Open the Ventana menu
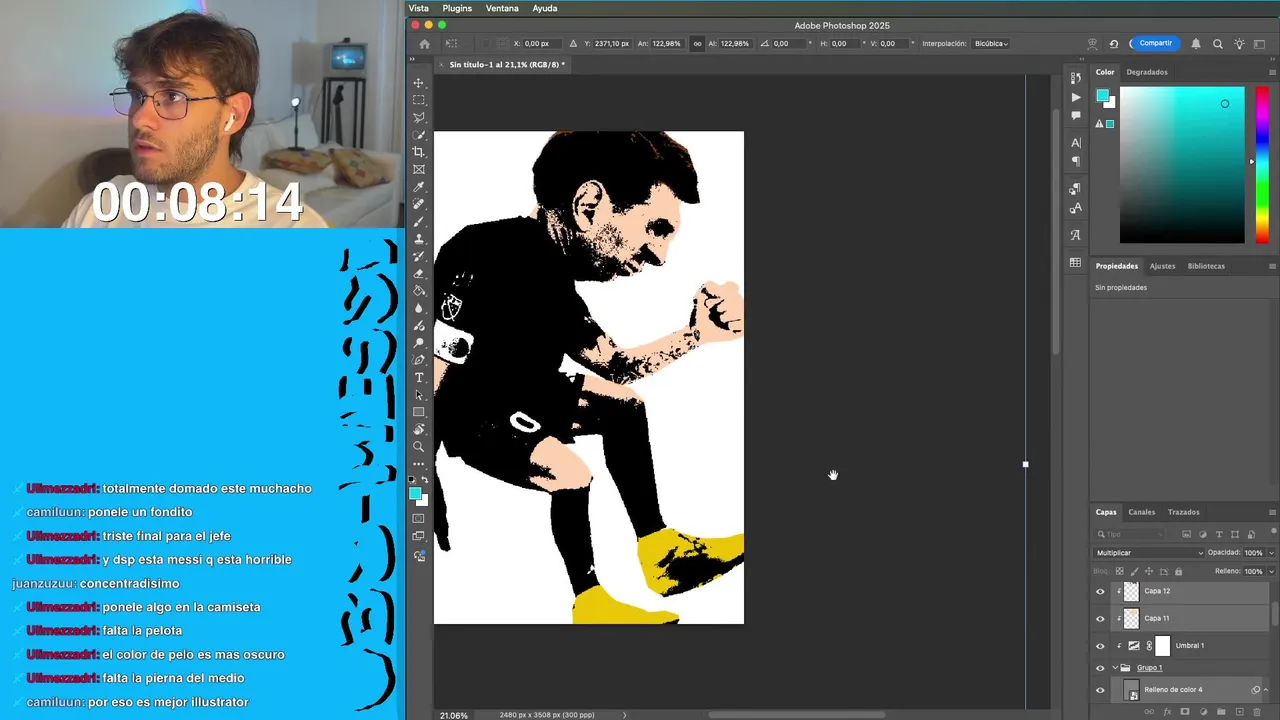The image size is (1280, 720). [502, 8]
